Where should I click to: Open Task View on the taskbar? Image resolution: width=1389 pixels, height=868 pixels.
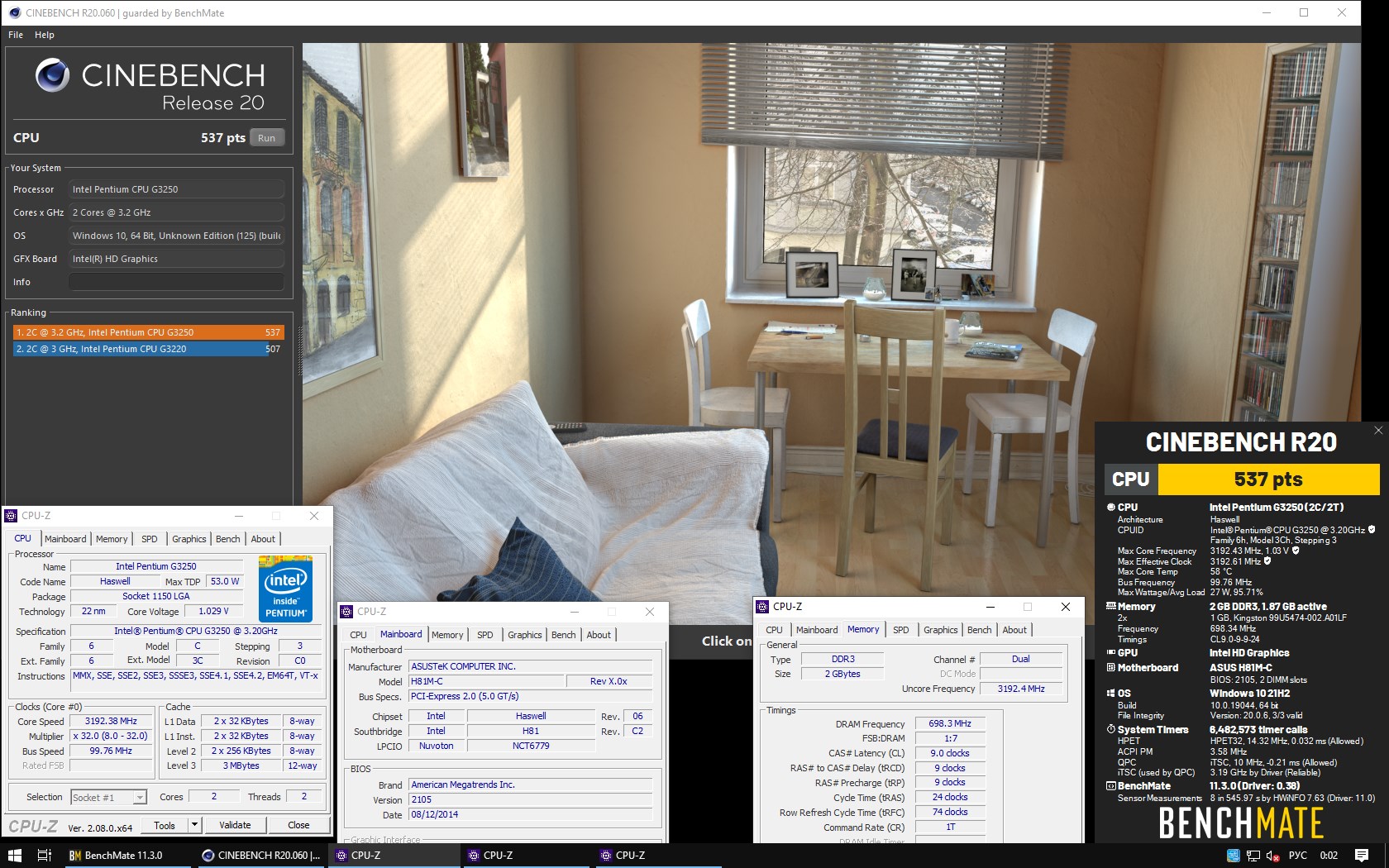pyautogui.click(x=45, y=856)
